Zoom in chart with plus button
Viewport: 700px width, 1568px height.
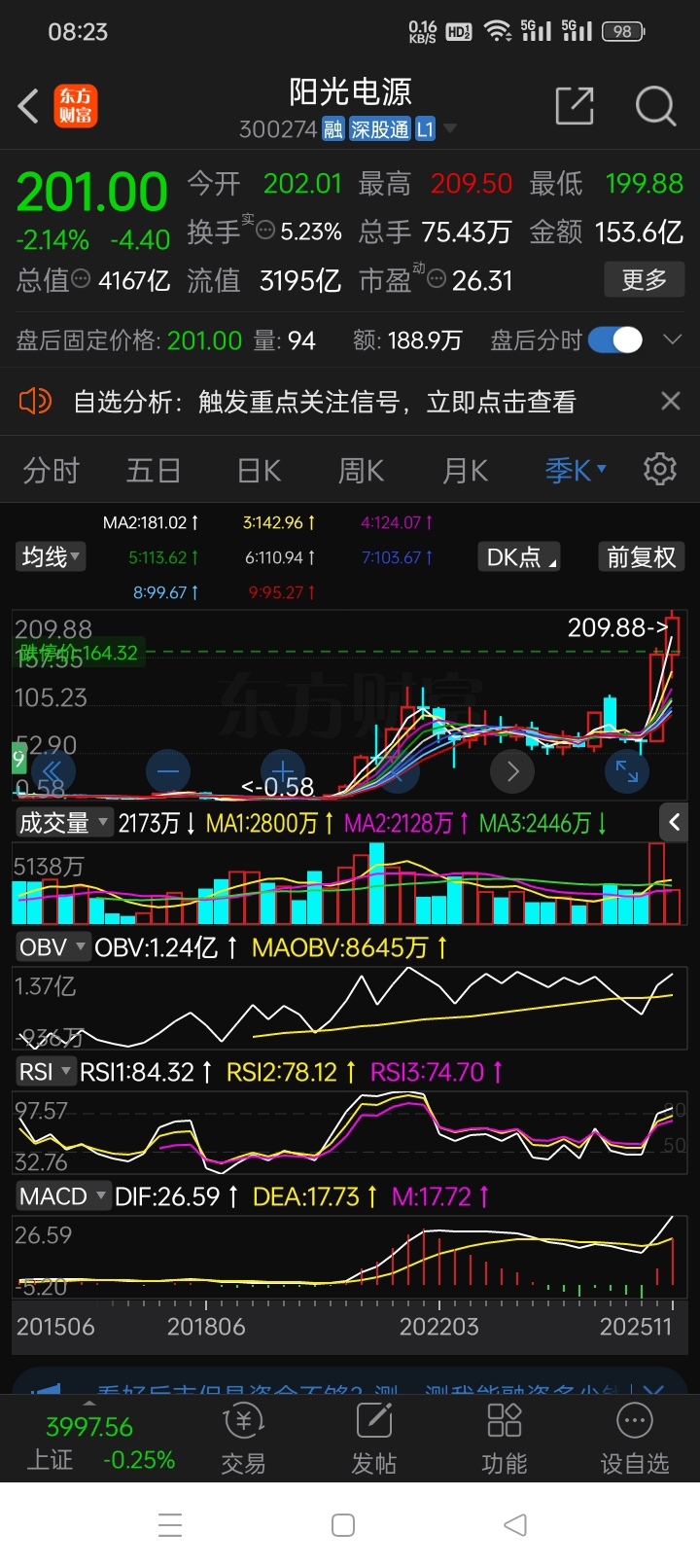(x=283, y=771)
